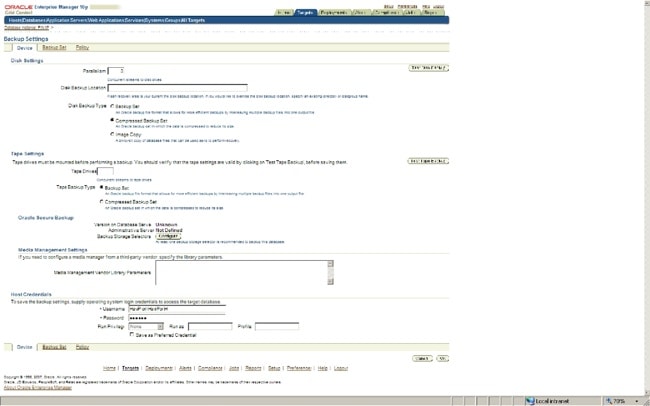Open the Run Privilege dropdown
This screenshot has width=650, height=406.
click(146, 327)
